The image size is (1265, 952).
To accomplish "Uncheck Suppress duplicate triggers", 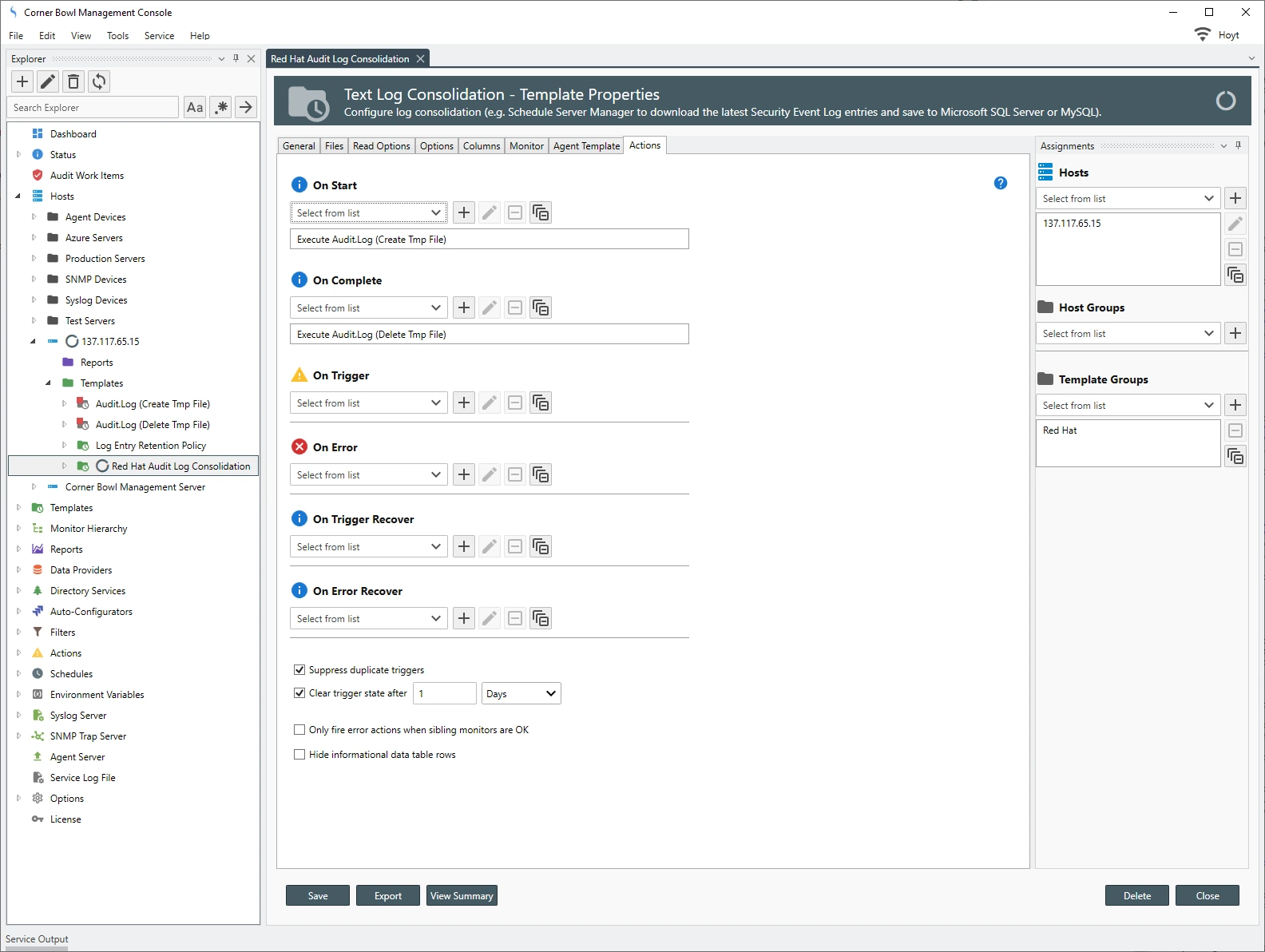I will click(x=299, y=670).
